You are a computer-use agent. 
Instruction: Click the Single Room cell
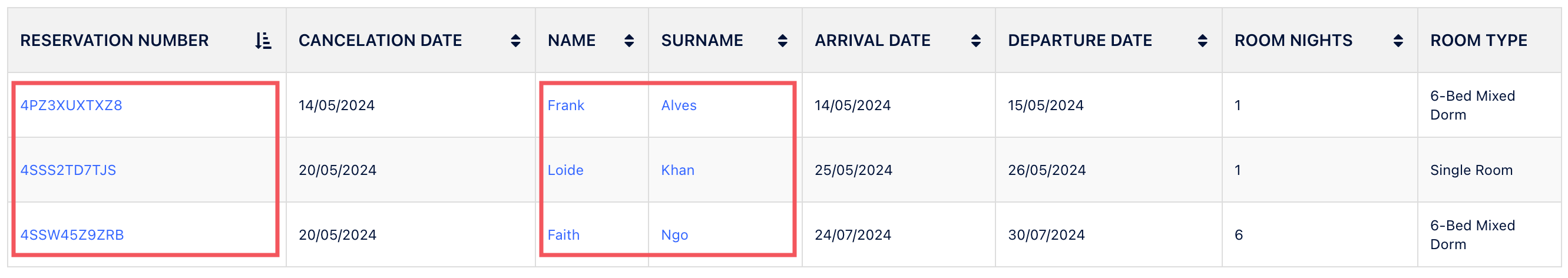[x=1471, y=170]
